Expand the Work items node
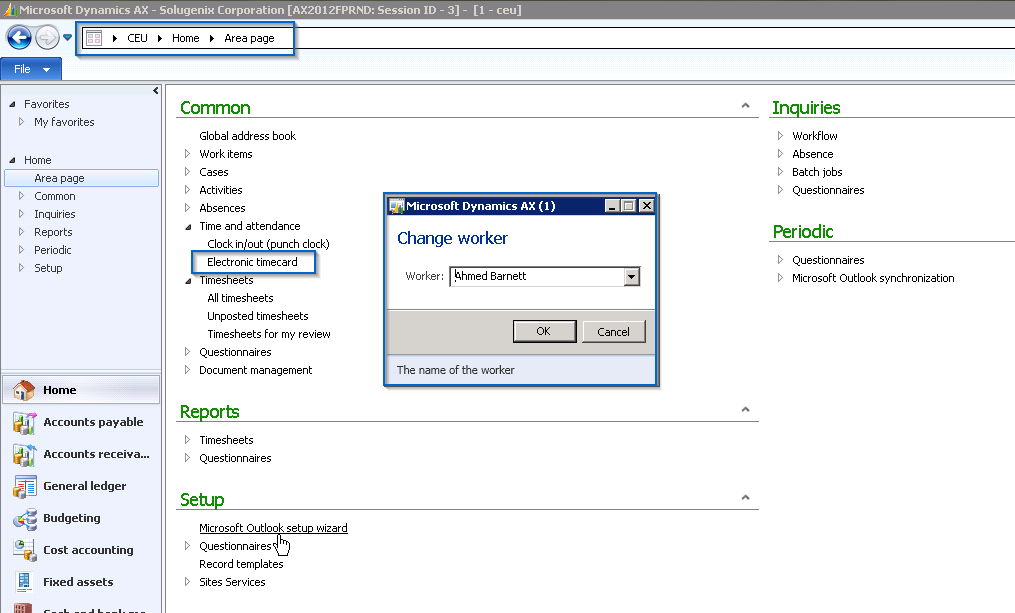 point(187,154)
